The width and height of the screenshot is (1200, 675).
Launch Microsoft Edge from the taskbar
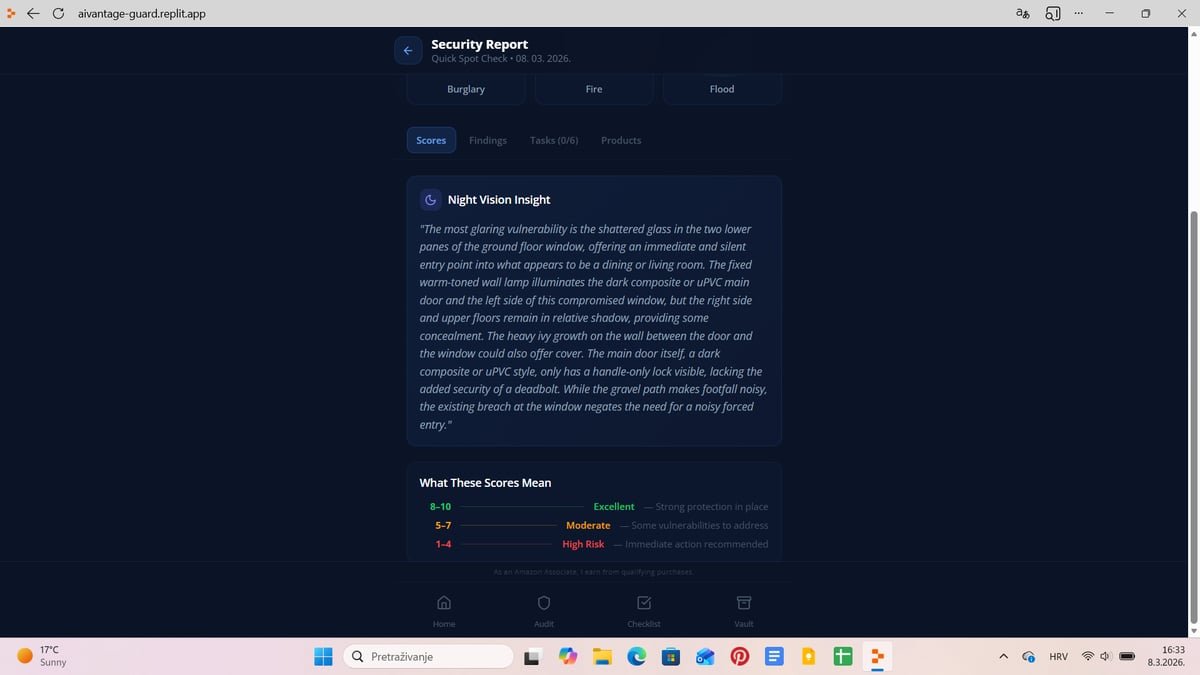[637, 656]
